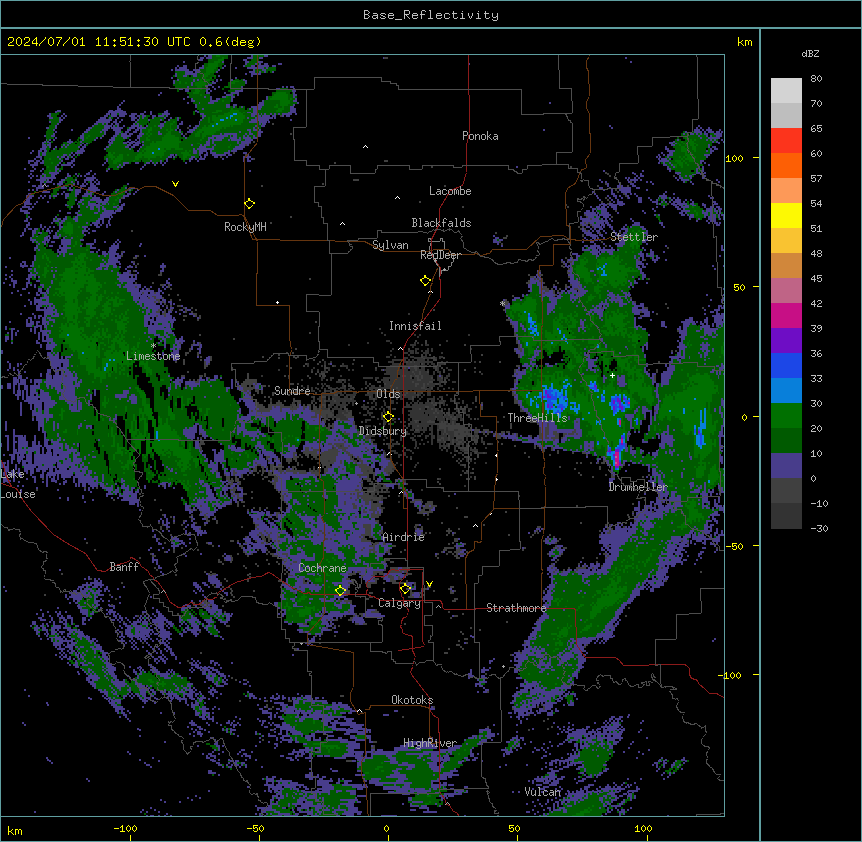
Task: Select the bright yellow swatch between 54 and 51 dBZ
Action: 786,215
